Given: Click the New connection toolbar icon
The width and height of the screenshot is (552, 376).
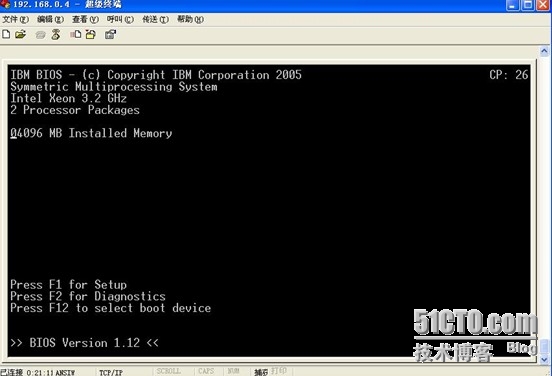Looking at the screenshot, I should (6, 34).
